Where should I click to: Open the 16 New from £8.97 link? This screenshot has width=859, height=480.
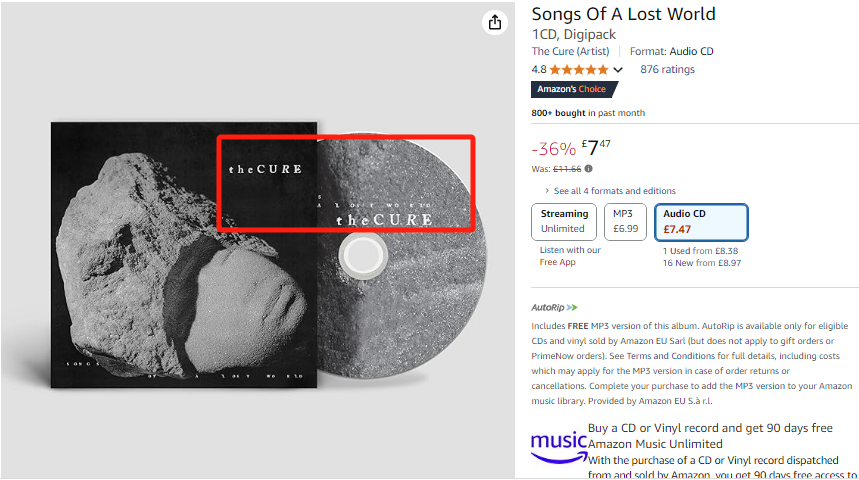coord(702,262)
